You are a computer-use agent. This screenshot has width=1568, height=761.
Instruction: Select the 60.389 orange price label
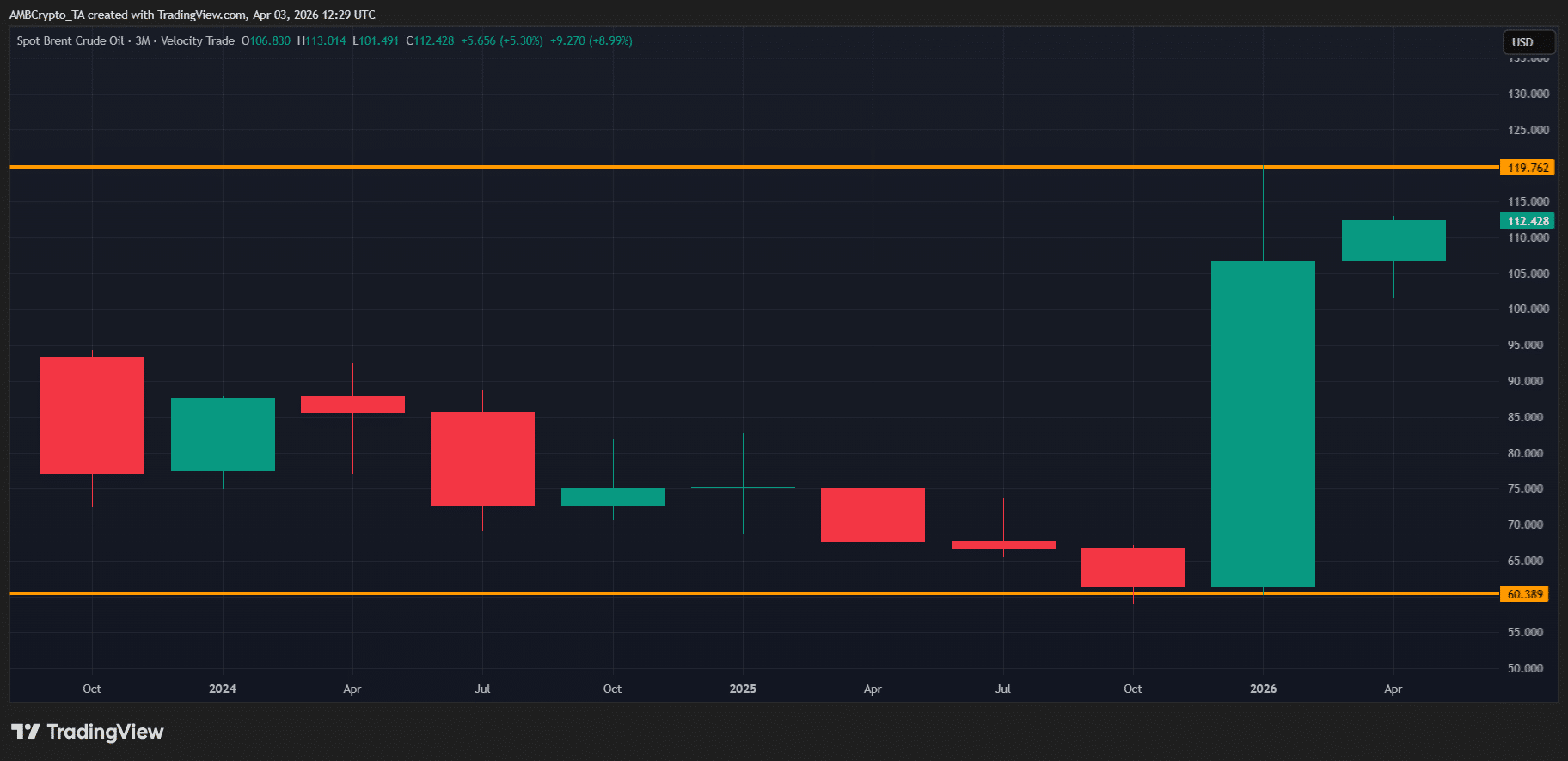(x=1524, y=594)
